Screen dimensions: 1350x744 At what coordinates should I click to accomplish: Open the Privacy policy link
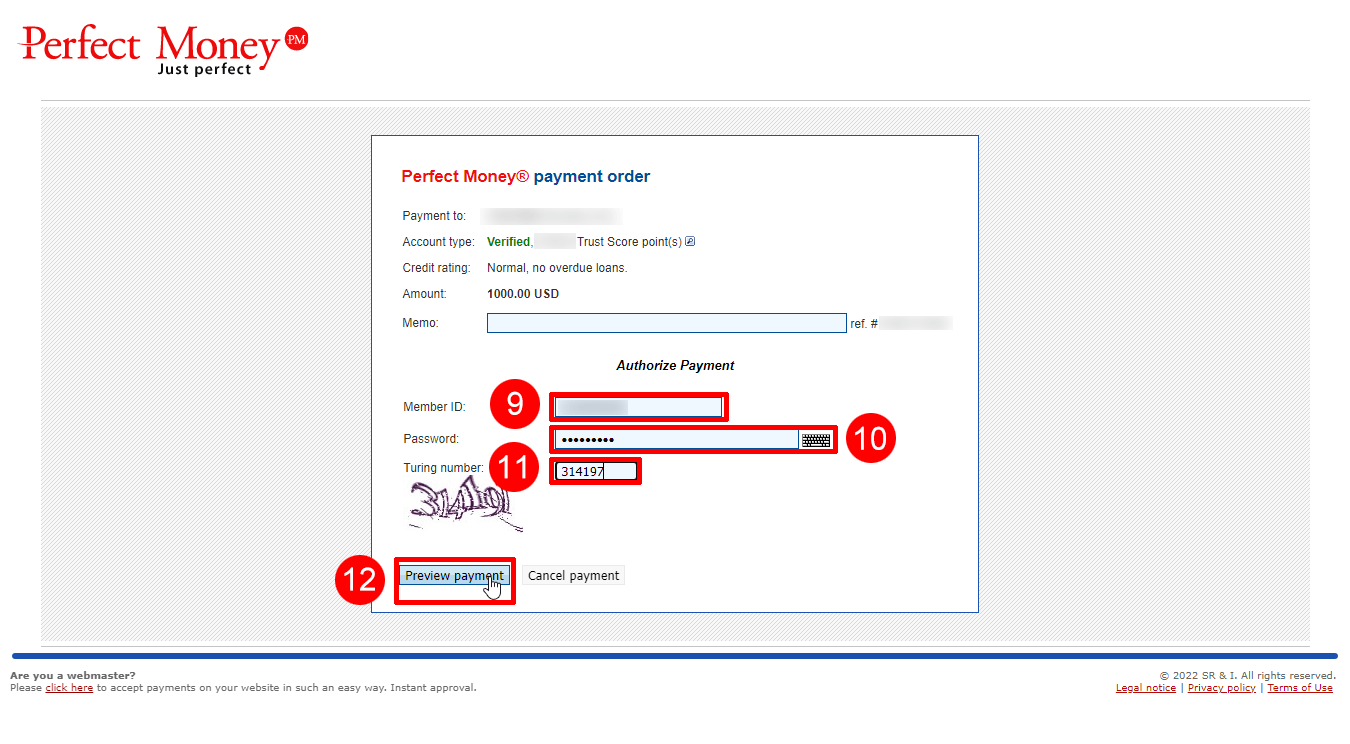click(x=1221, y=688)
